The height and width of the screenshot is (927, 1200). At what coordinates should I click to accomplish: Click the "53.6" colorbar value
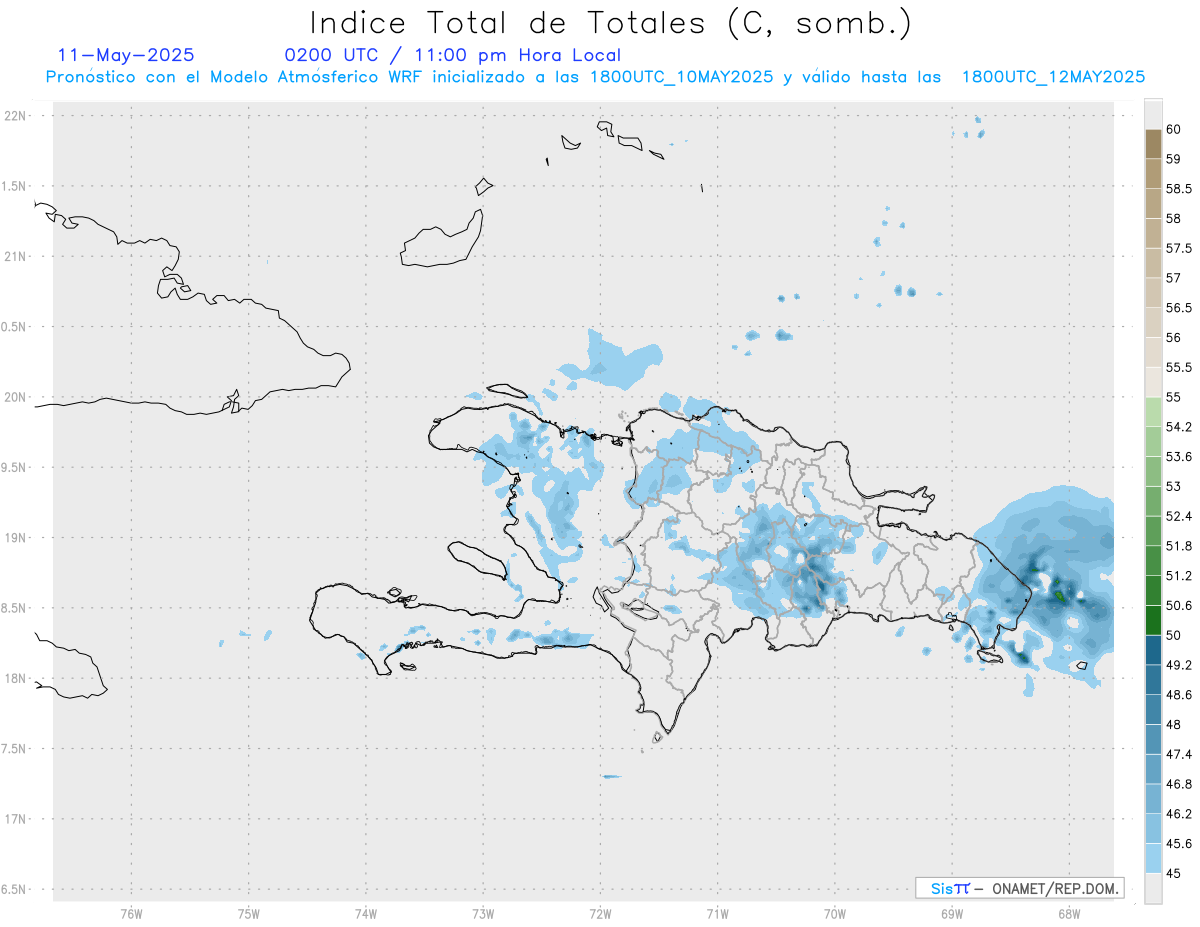pos(1179,457)
